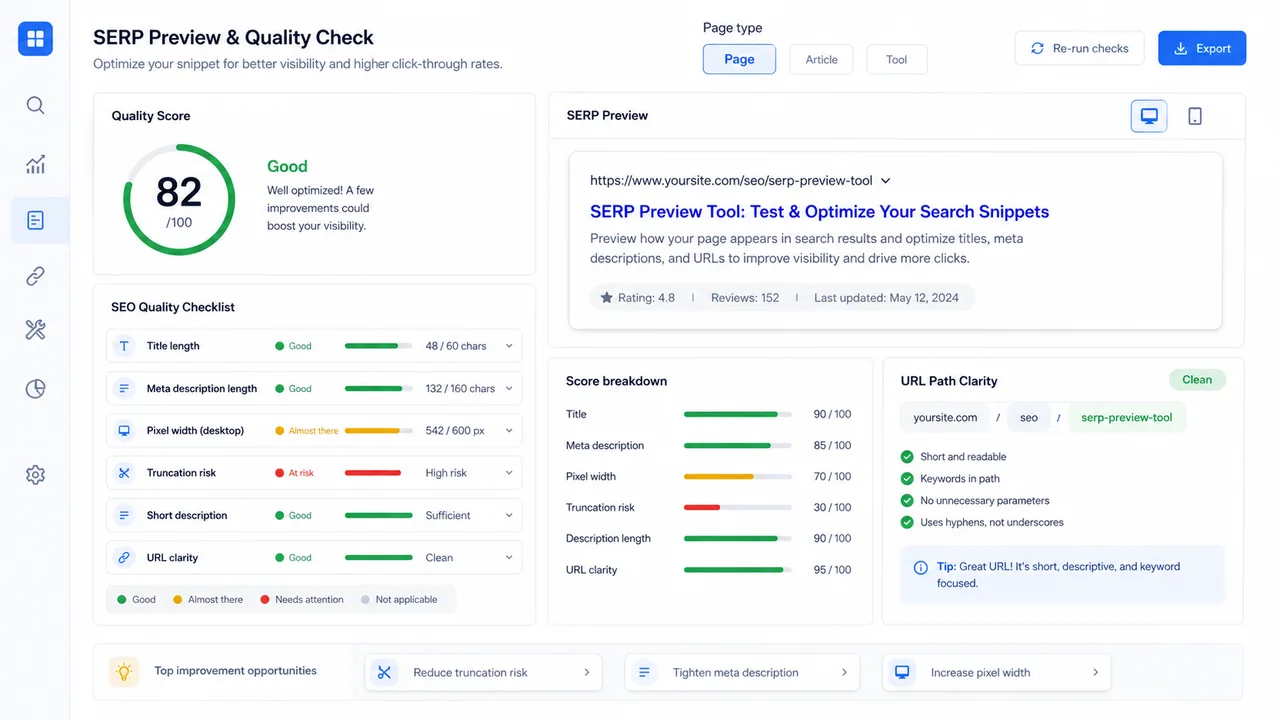Open the pie chart sidebar icon

coord(35,389)
